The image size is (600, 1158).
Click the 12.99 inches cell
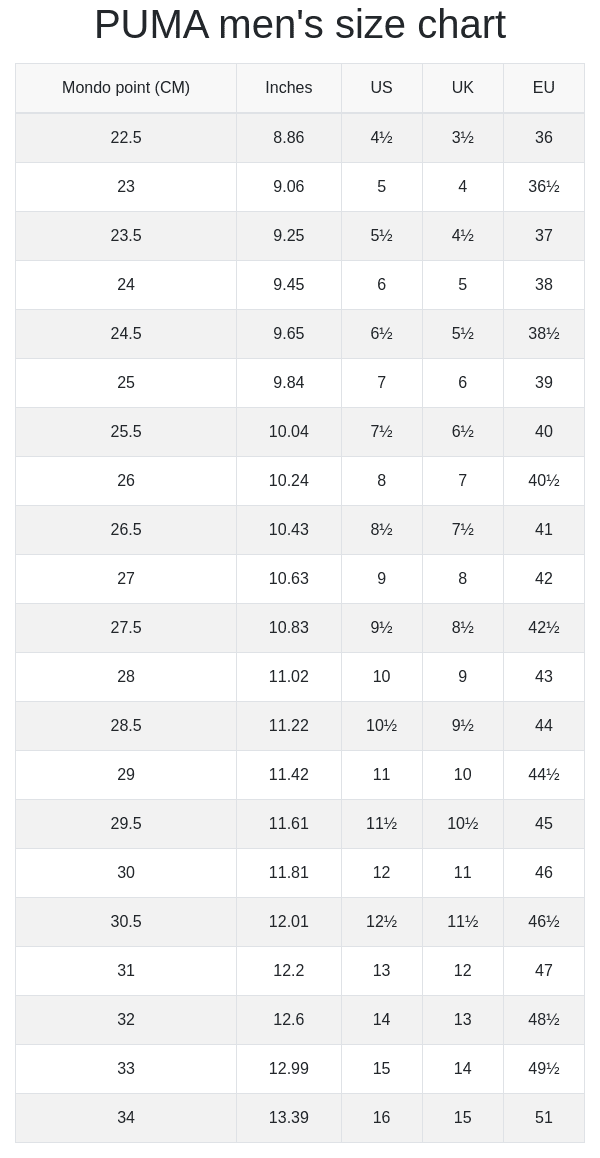(289, 1069)
